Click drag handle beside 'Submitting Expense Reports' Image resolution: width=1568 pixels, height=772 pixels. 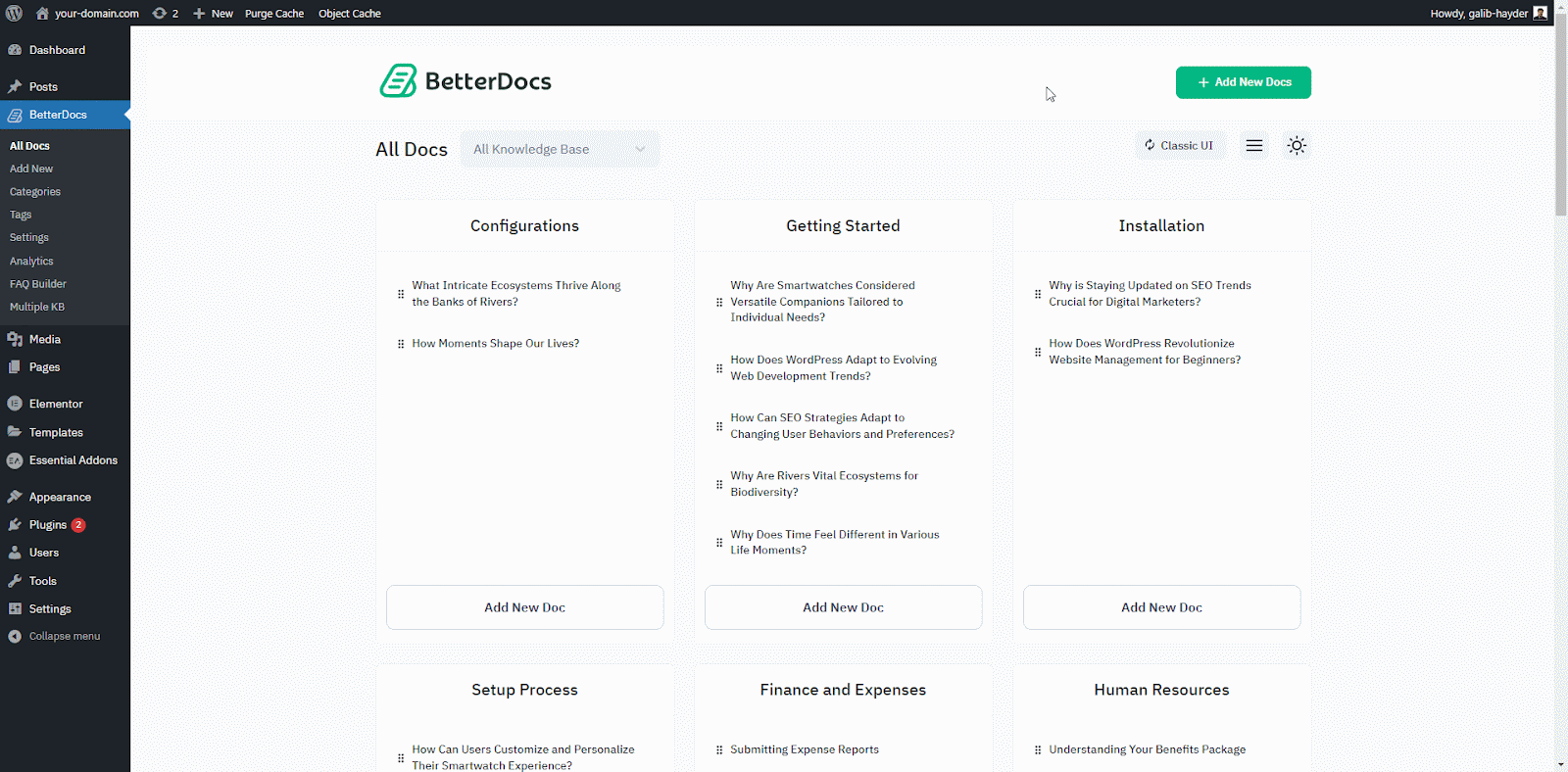click(719, 749)
